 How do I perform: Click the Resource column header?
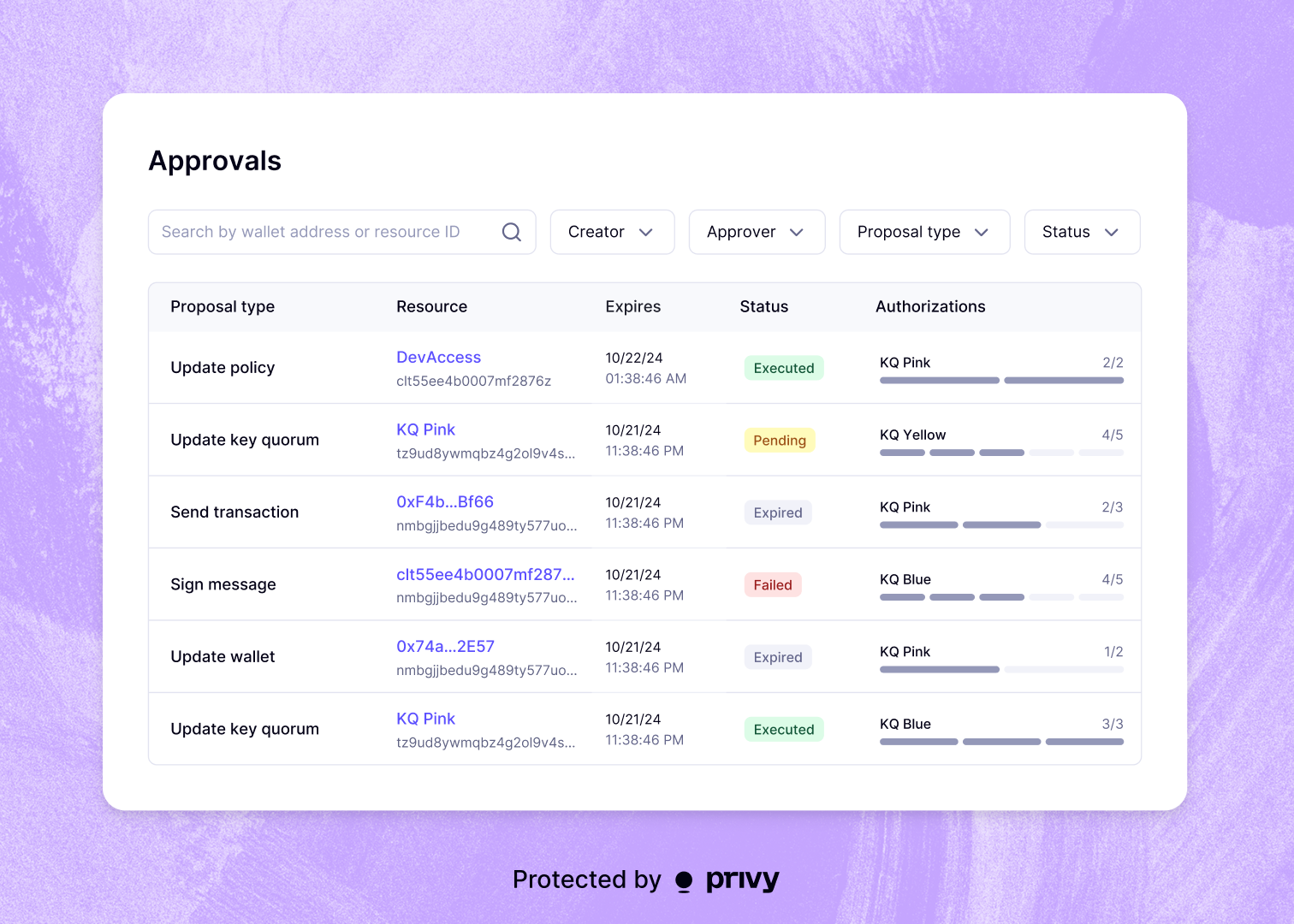431,306
